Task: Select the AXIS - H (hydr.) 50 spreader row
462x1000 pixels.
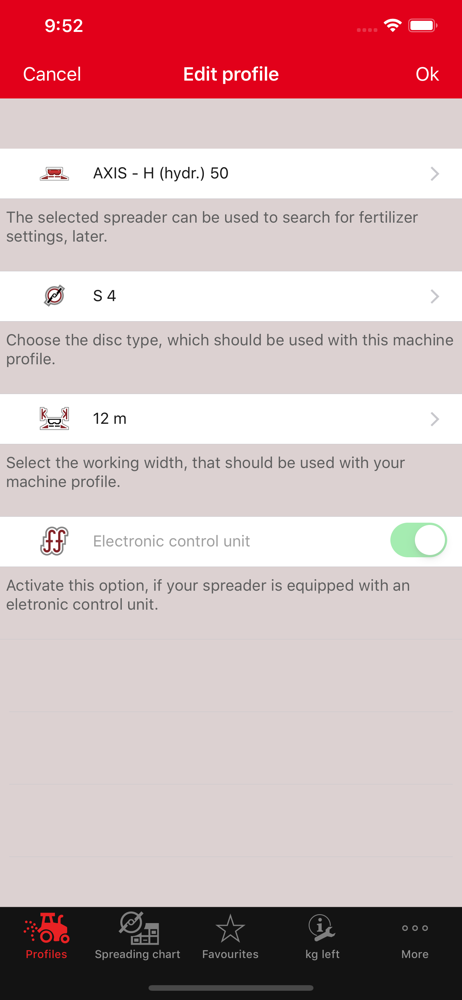Action: [231, 173]
